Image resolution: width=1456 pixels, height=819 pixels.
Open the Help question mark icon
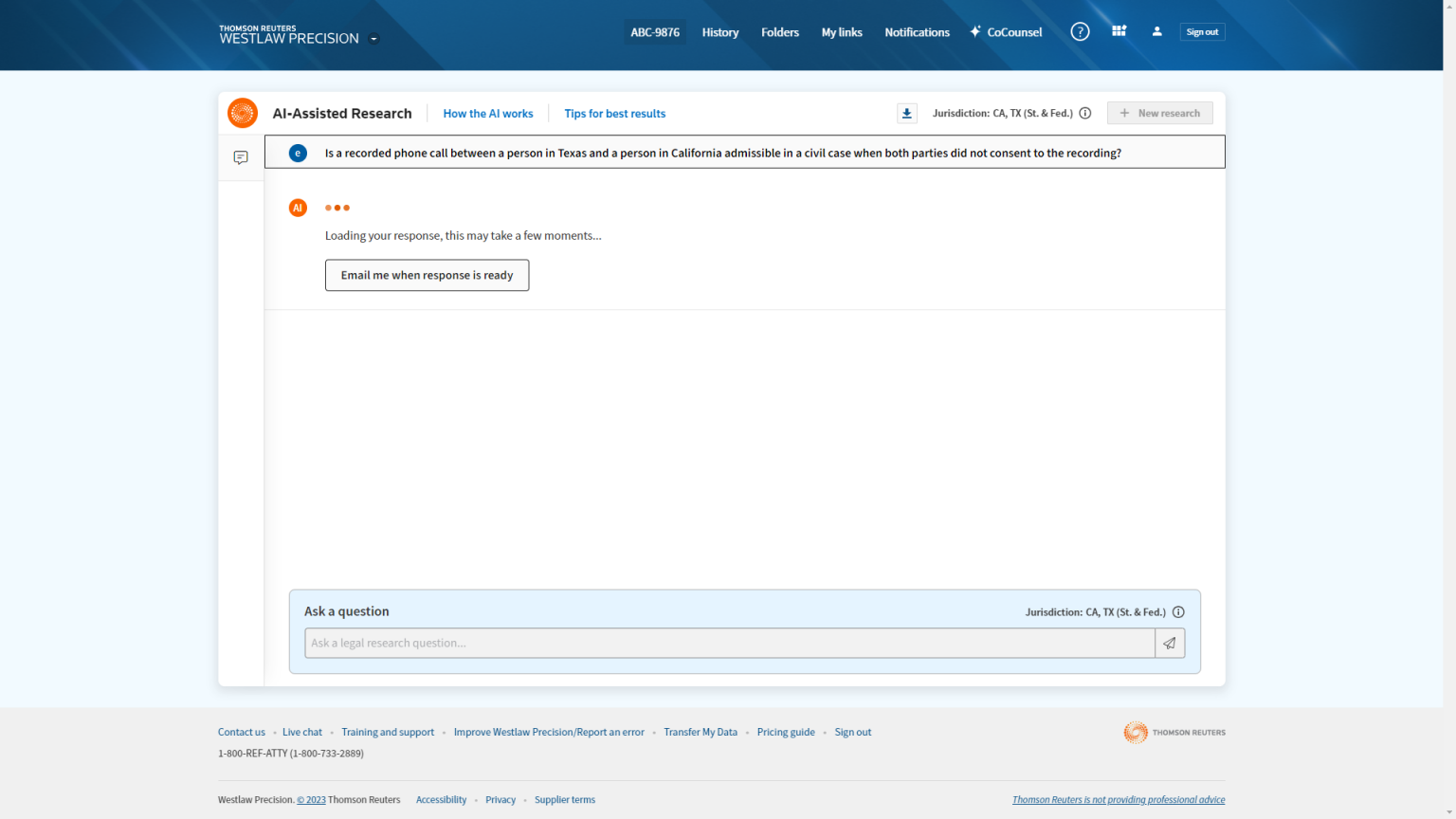1080,31
